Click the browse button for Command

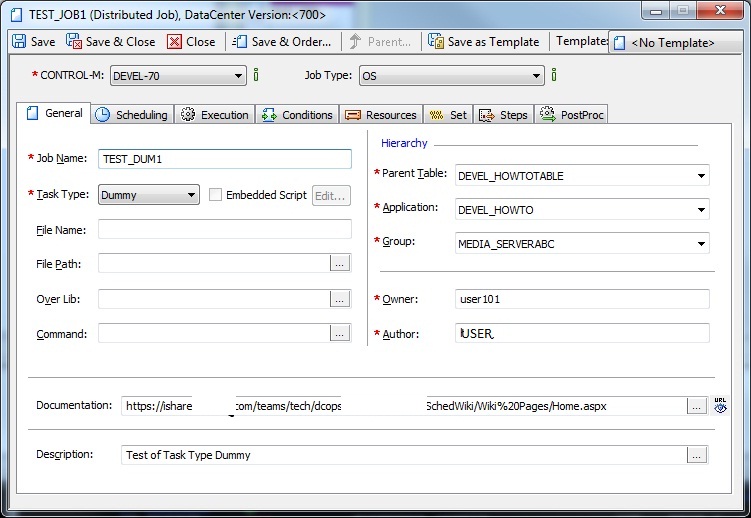point(340,333)
